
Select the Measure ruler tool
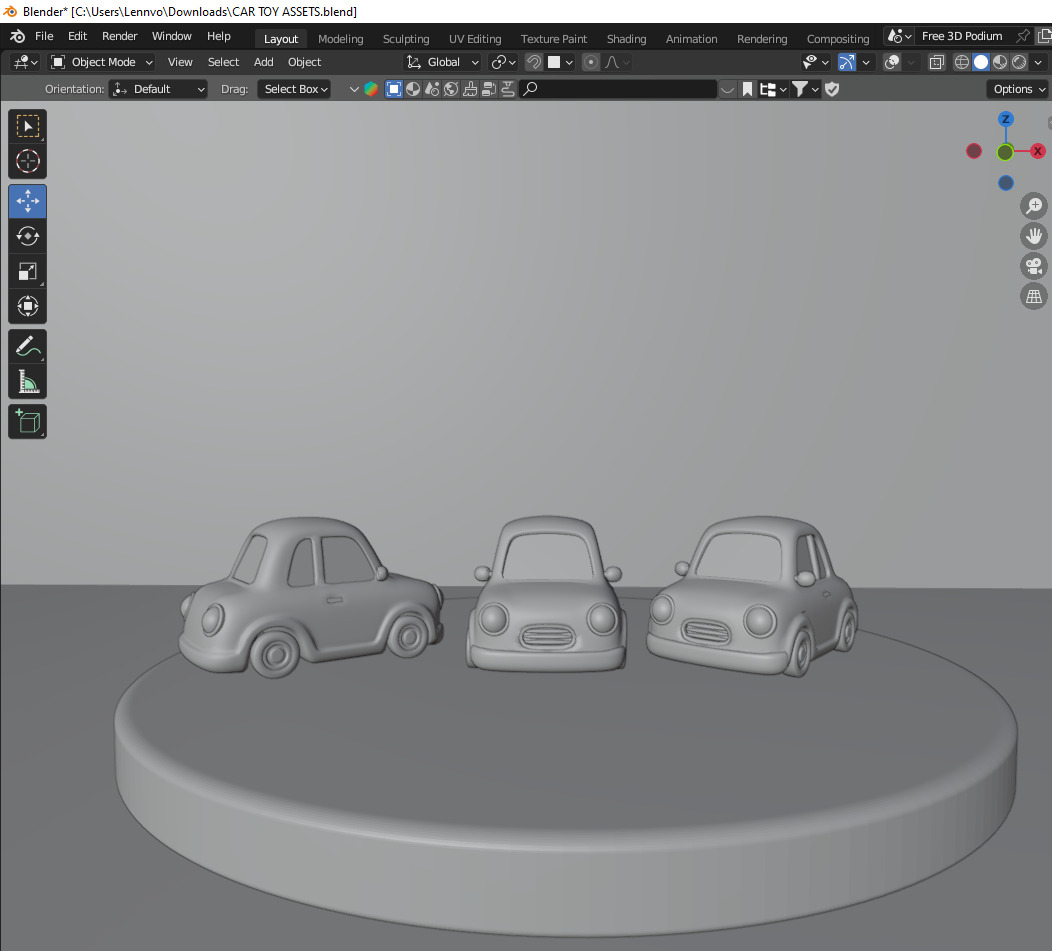28,381
